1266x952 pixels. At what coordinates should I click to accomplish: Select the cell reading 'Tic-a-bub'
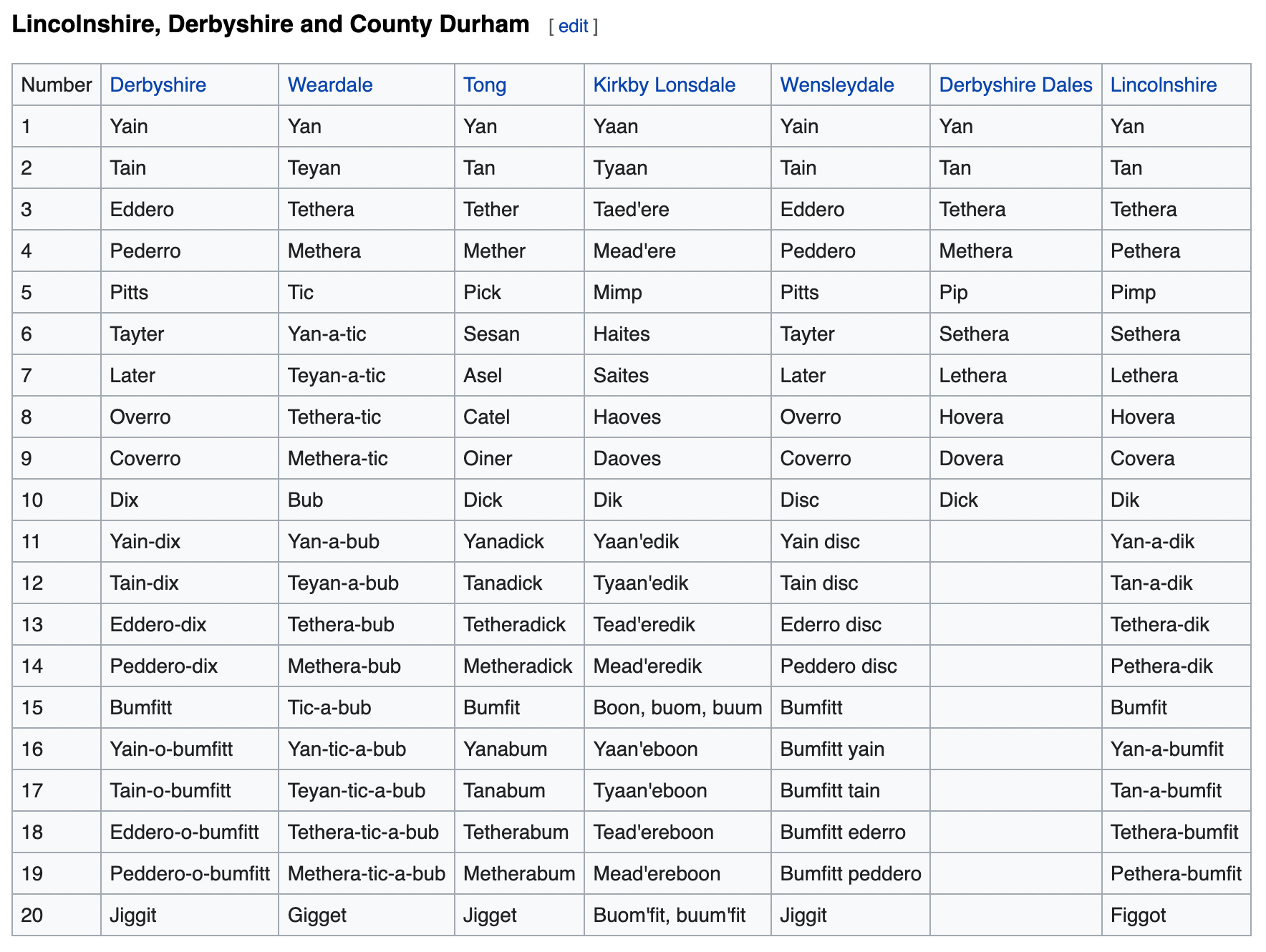tap(367, 708)
